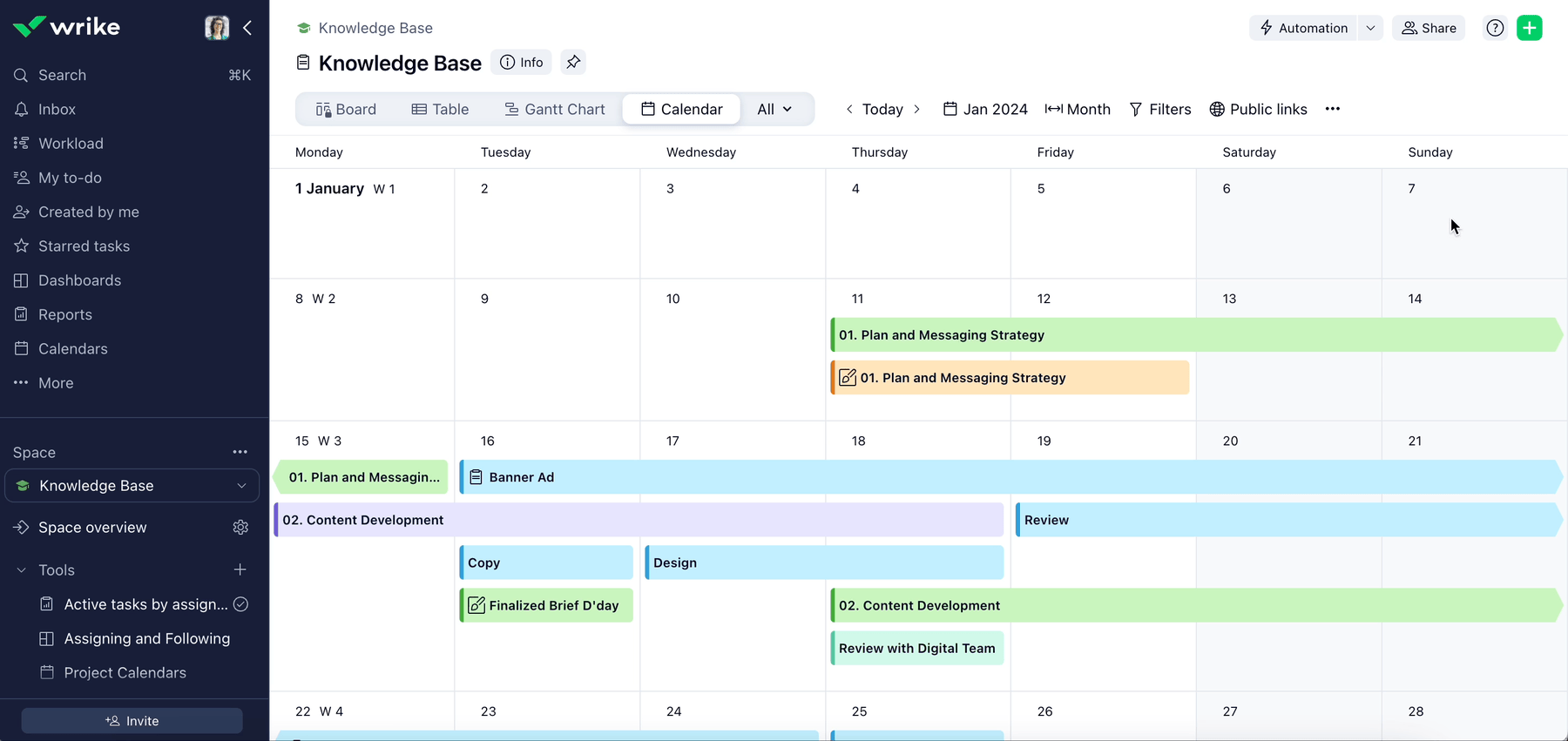
Task: Click the green plus create button
Action: pos(1529,28)
